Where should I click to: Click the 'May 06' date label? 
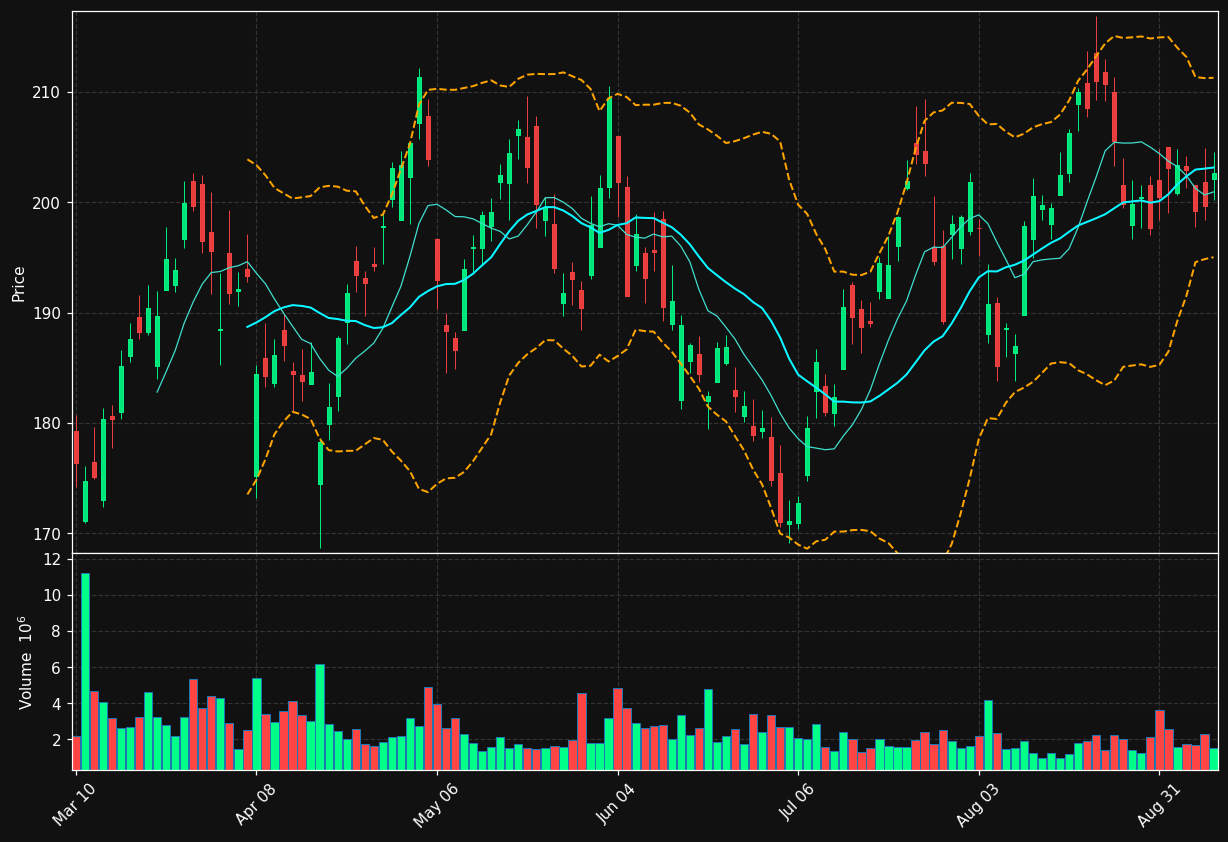(x=436, y=804)
